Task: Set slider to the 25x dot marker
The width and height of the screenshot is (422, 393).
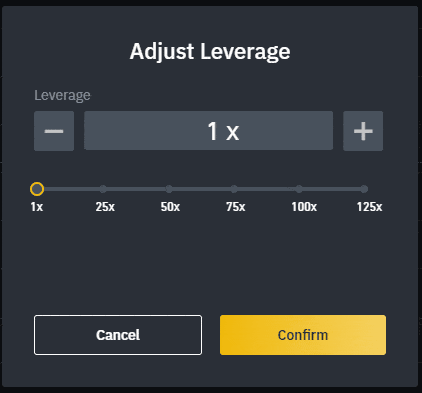Action: click(x=103, y=189)
